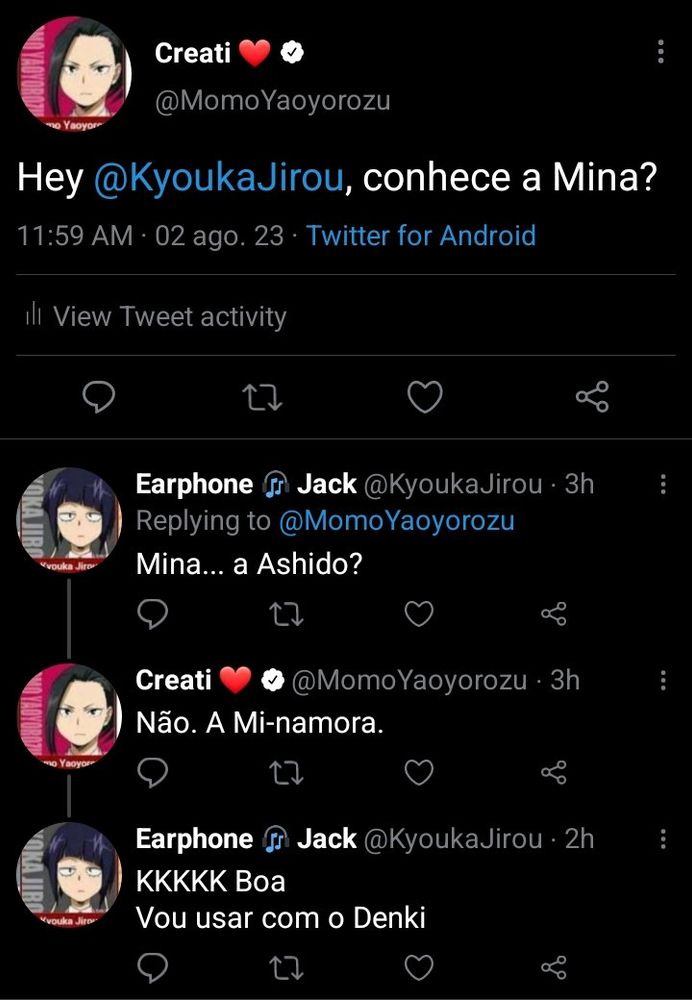This screenshot has height=1000, width=692.
Task: Retweet the main tweet by Creati
Action: (x=263, y=398)
